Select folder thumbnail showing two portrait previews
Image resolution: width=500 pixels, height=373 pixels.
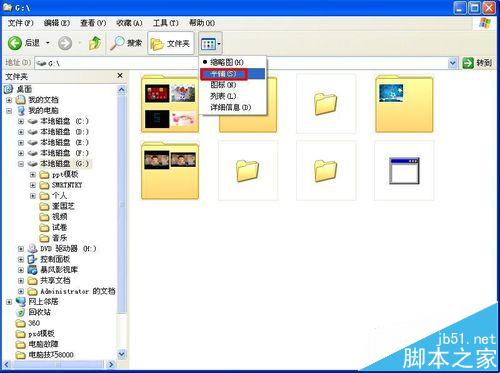point(170,171)
